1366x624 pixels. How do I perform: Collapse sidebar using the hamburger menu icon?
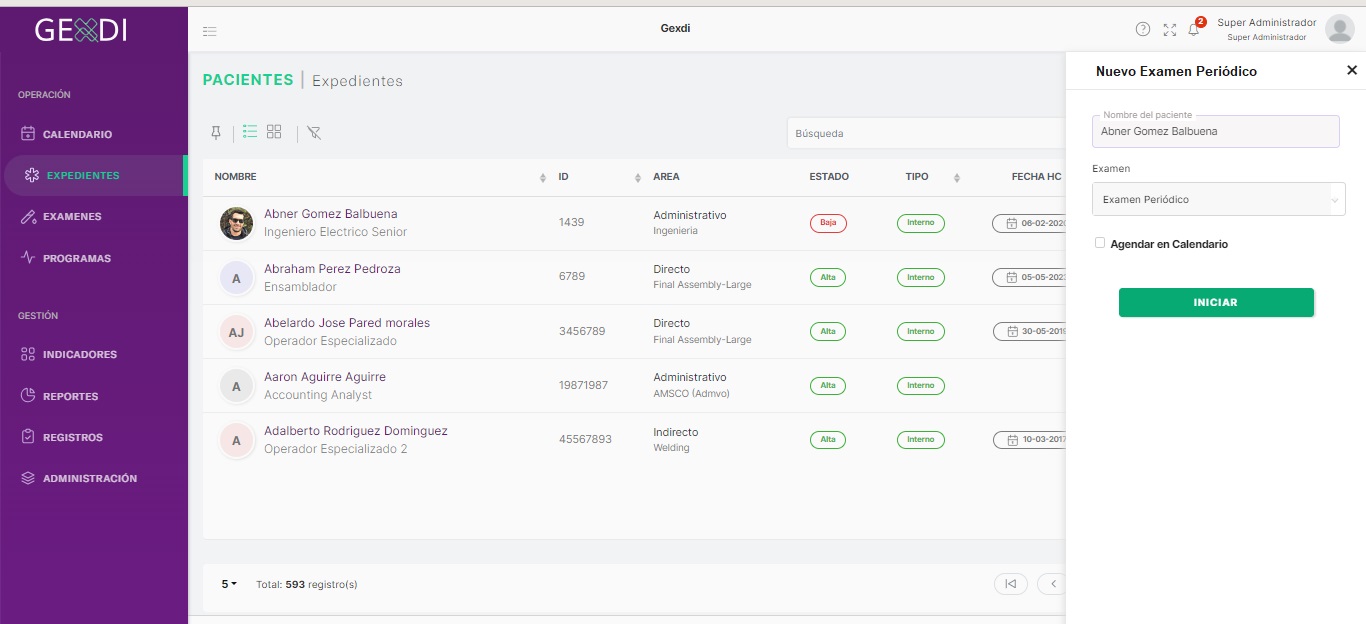pos(210,31)
